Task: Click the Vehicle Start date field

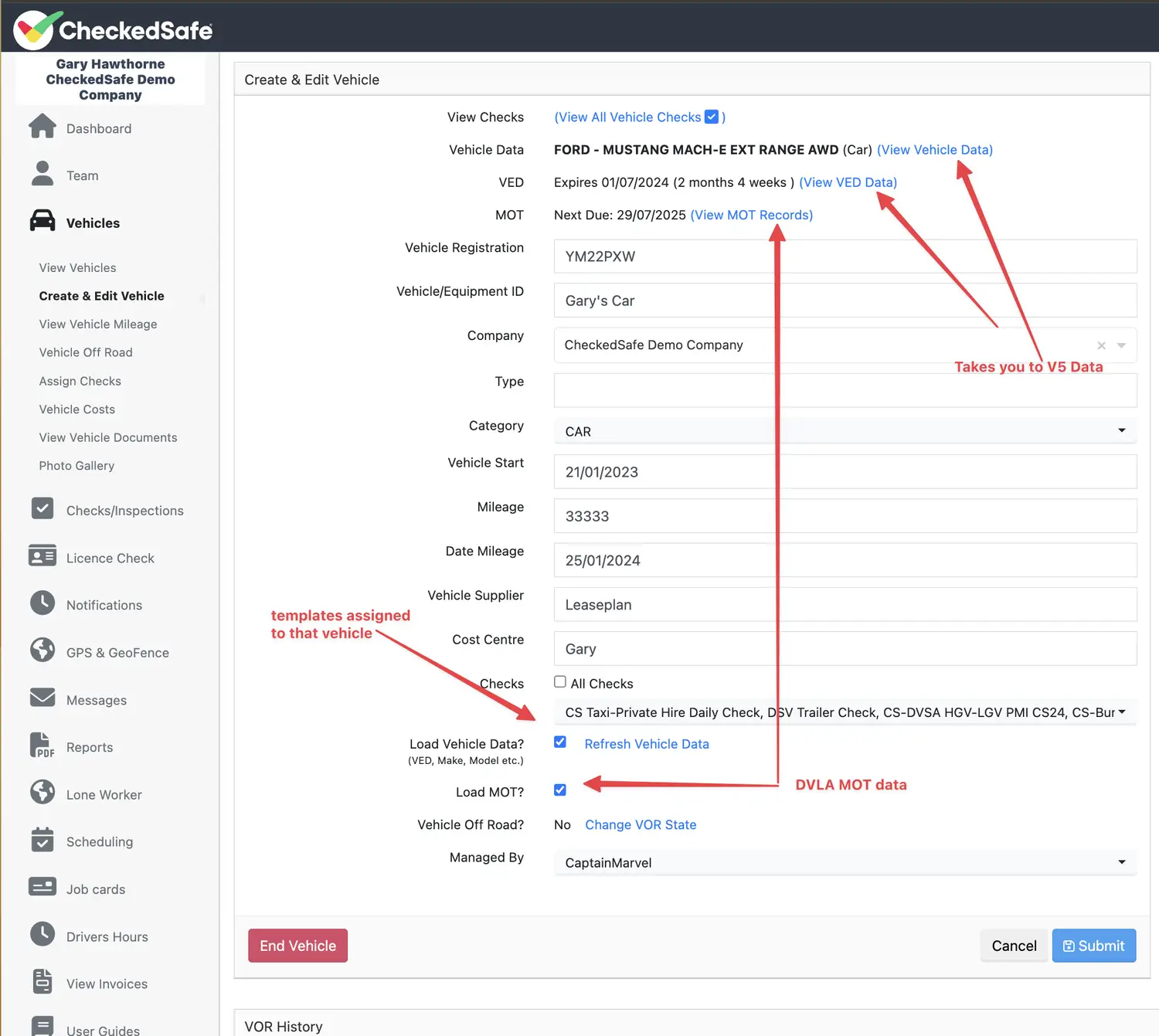Action: [x=845, y=472]
